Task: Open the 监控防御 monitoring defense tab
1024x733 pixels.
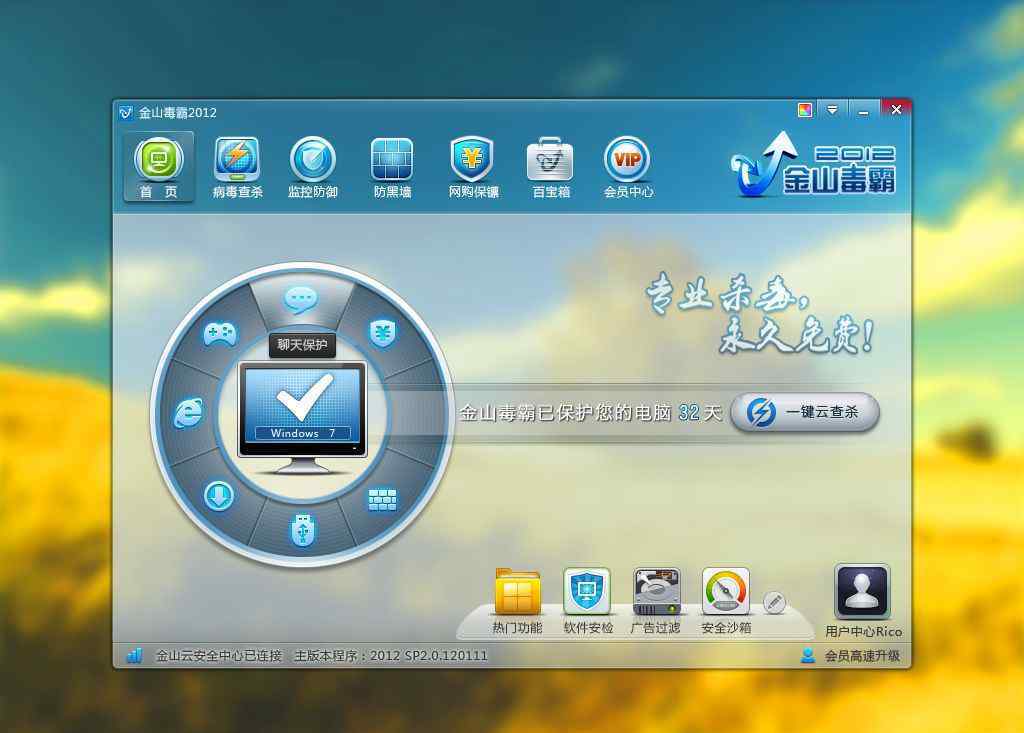Action: tap(313, 167)
